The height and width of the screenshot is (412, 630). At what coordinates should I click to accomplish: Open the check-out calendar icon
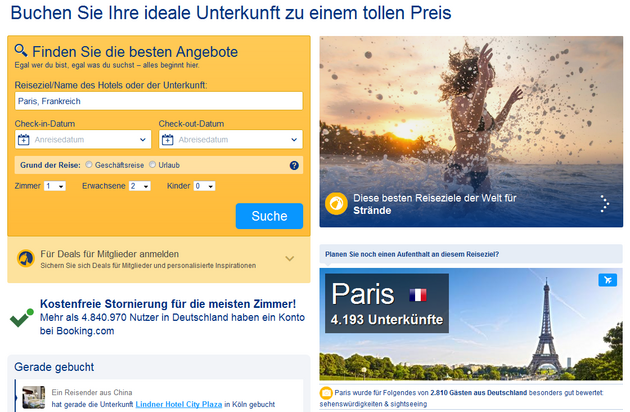[x=168, y=139]
